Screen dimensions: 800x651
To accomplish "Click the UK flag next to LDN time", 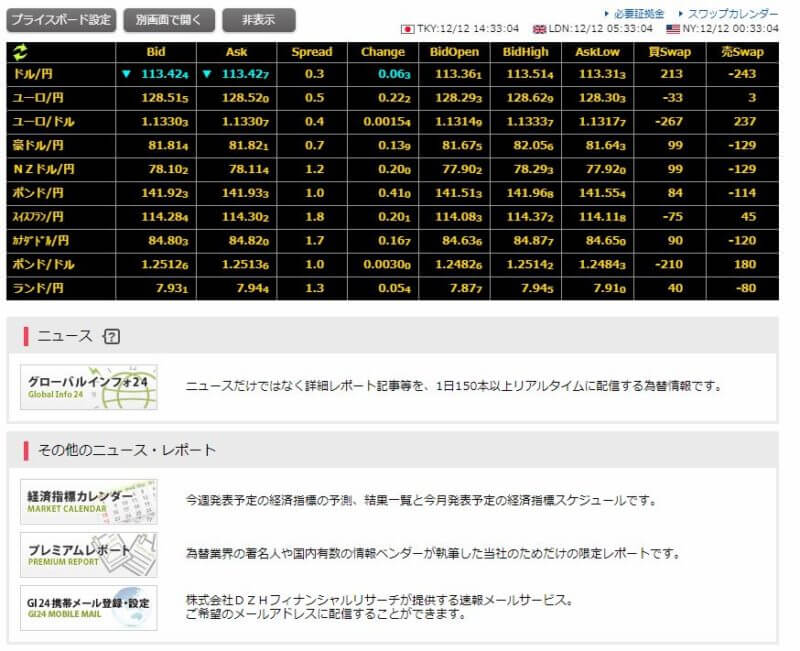I will [539, 30].
